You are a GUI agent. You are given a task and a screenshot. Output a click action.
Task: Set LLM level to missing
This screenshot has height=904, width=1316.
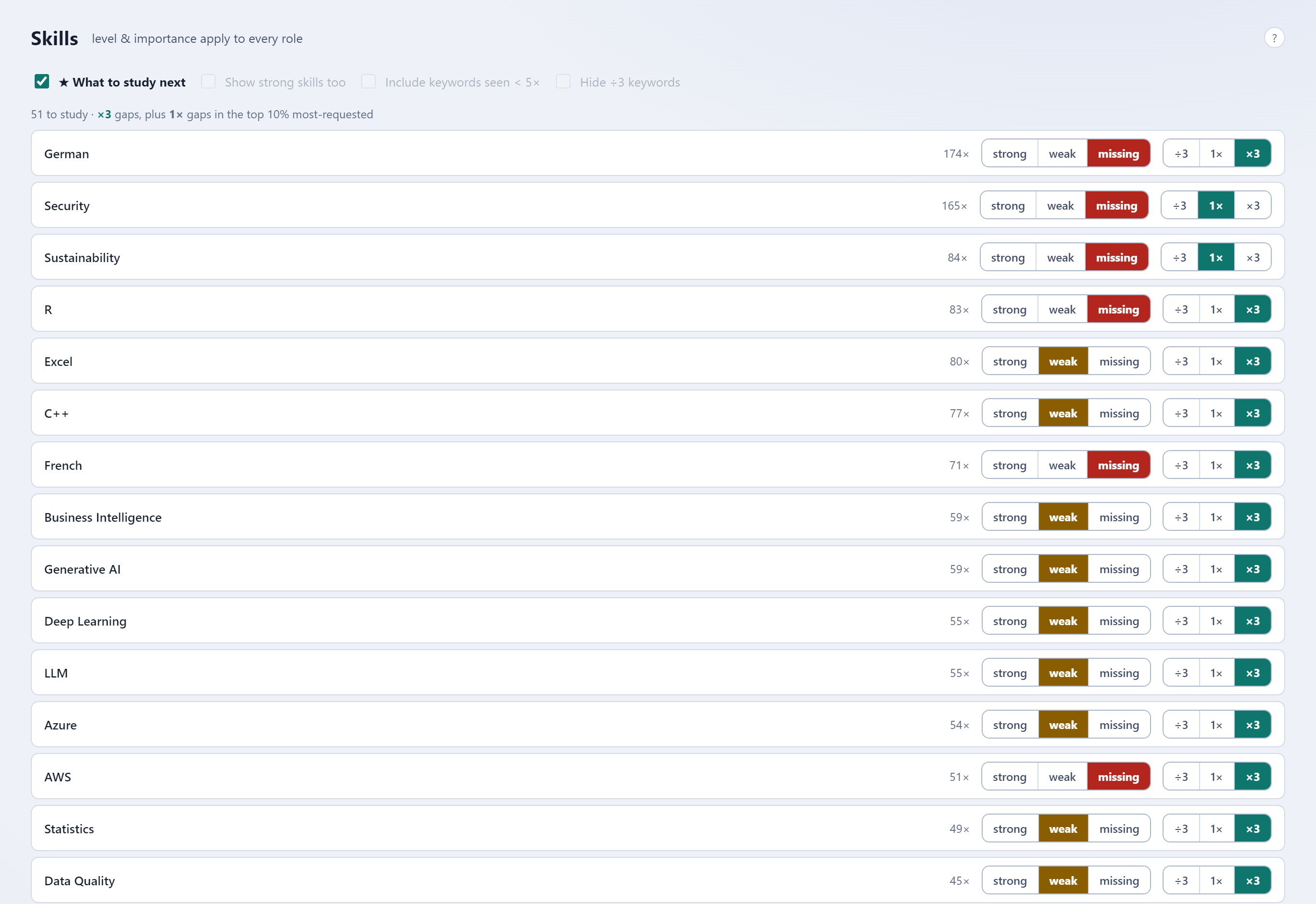click(1119, 673)
